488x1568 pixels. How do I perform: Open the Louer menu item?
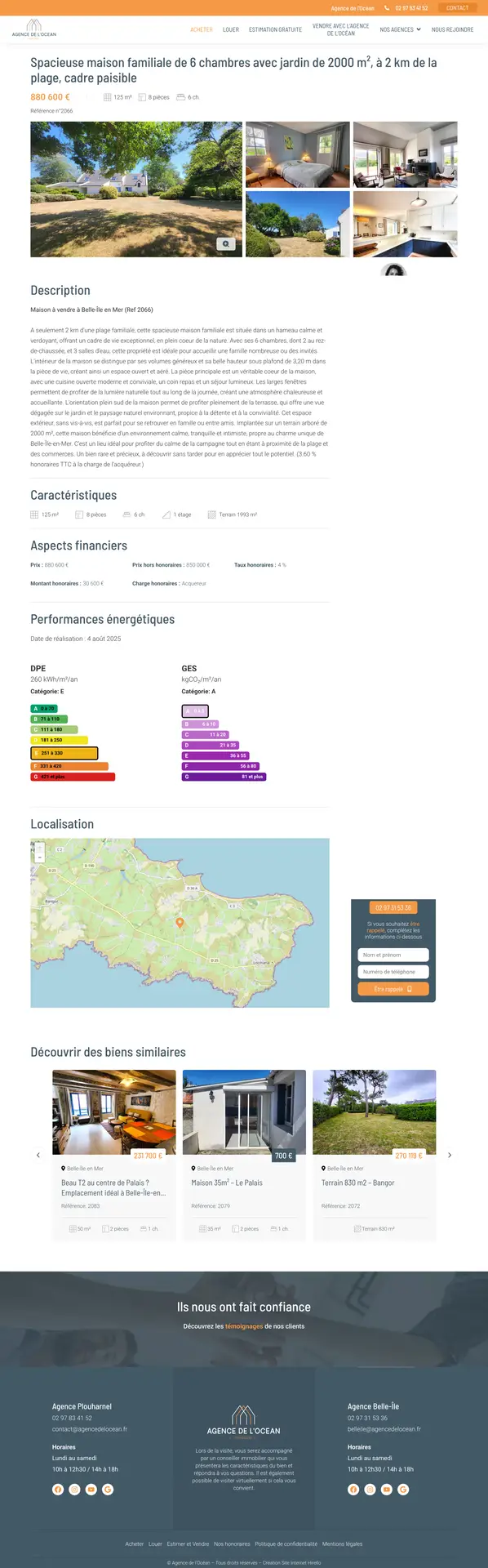[x=231, y=29]
